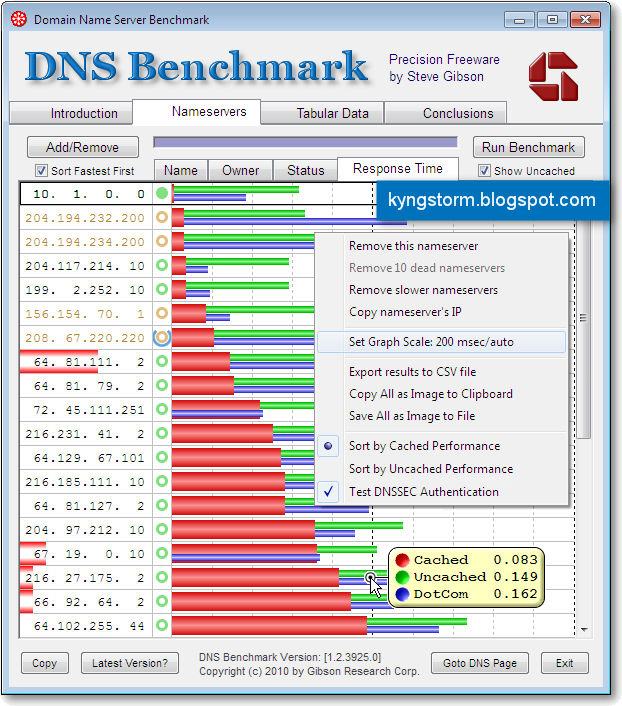Viewport: 622px width, 706px height.
Task: Open the Introduction tab
Action: tap(71, 113)
